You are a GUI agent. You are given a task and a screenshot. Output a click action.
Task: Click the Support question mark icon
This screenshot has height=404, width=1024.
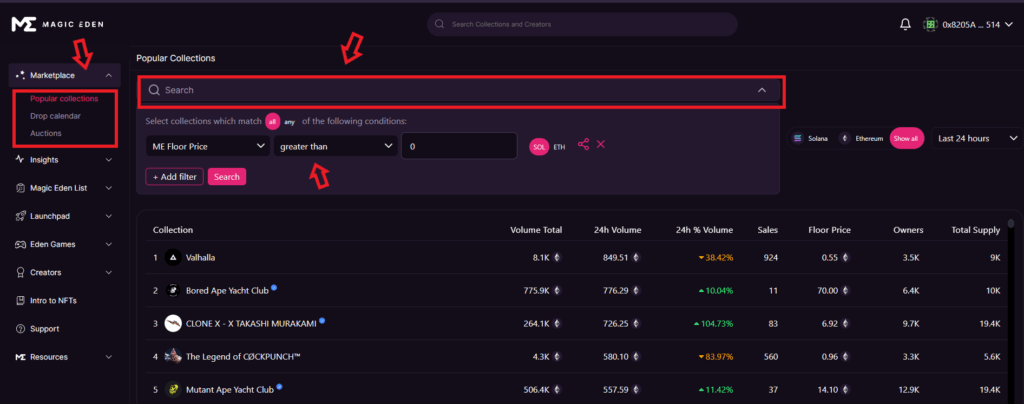point(20,328)
